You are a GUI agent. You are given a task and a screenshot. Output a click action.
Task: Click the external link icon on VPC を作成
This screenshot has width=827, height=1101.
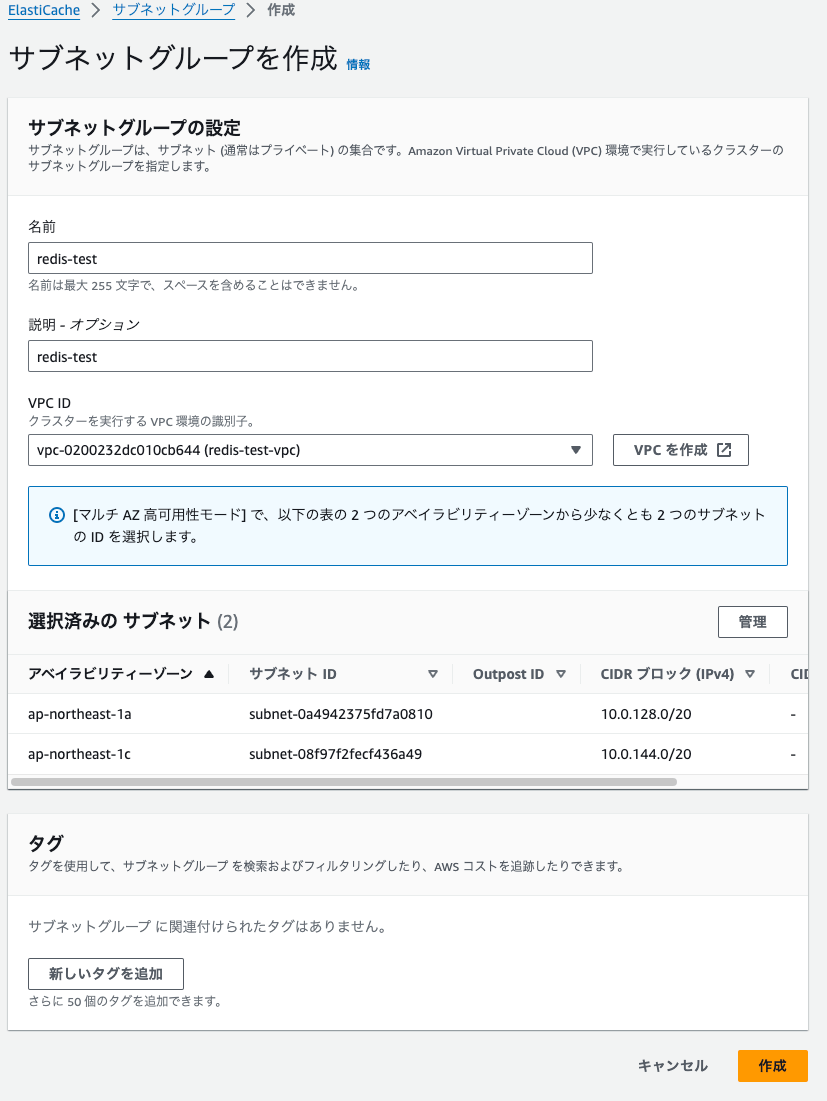[724, 450]
